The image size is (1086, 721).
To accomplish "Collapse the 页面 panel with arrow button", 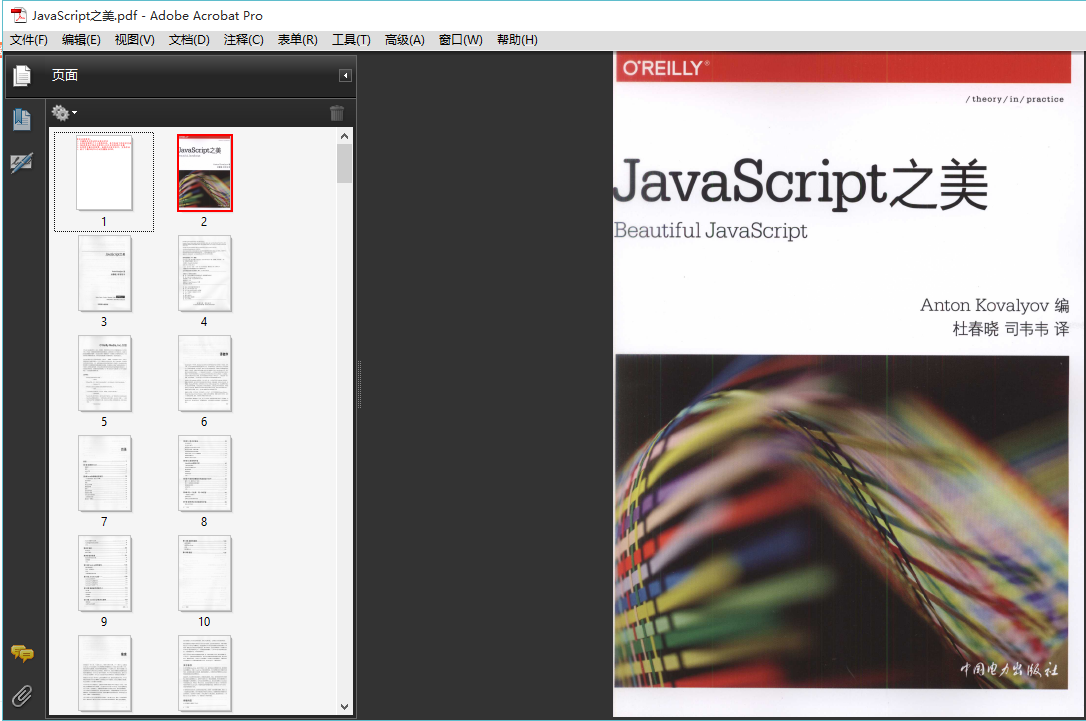I will point(345,75).
